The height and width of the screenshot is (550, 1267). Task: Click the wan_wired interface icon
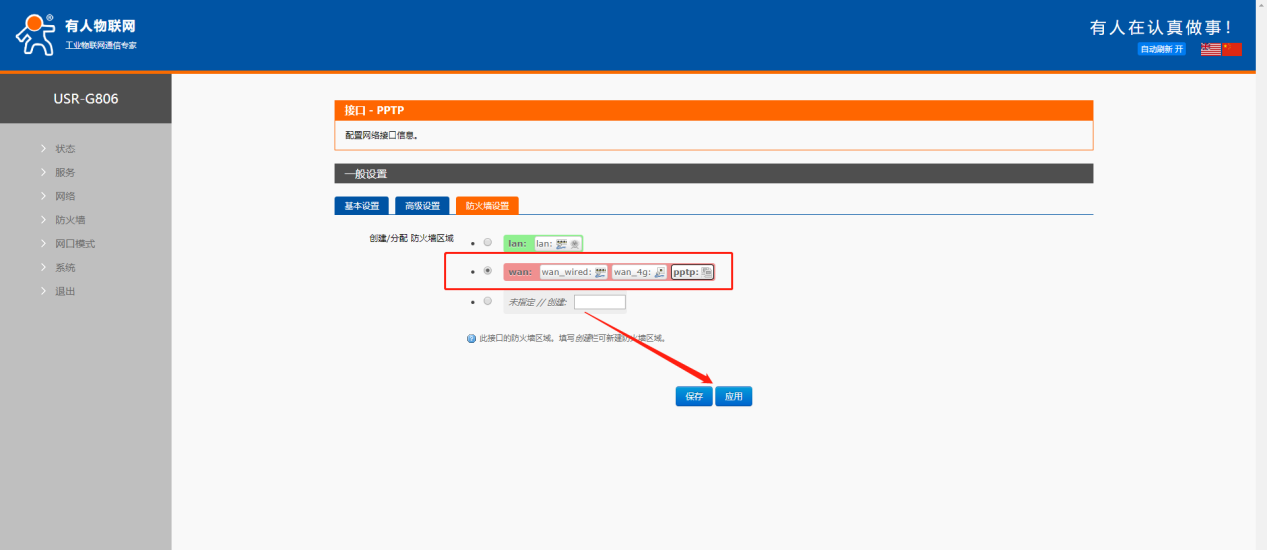(600, 272)
